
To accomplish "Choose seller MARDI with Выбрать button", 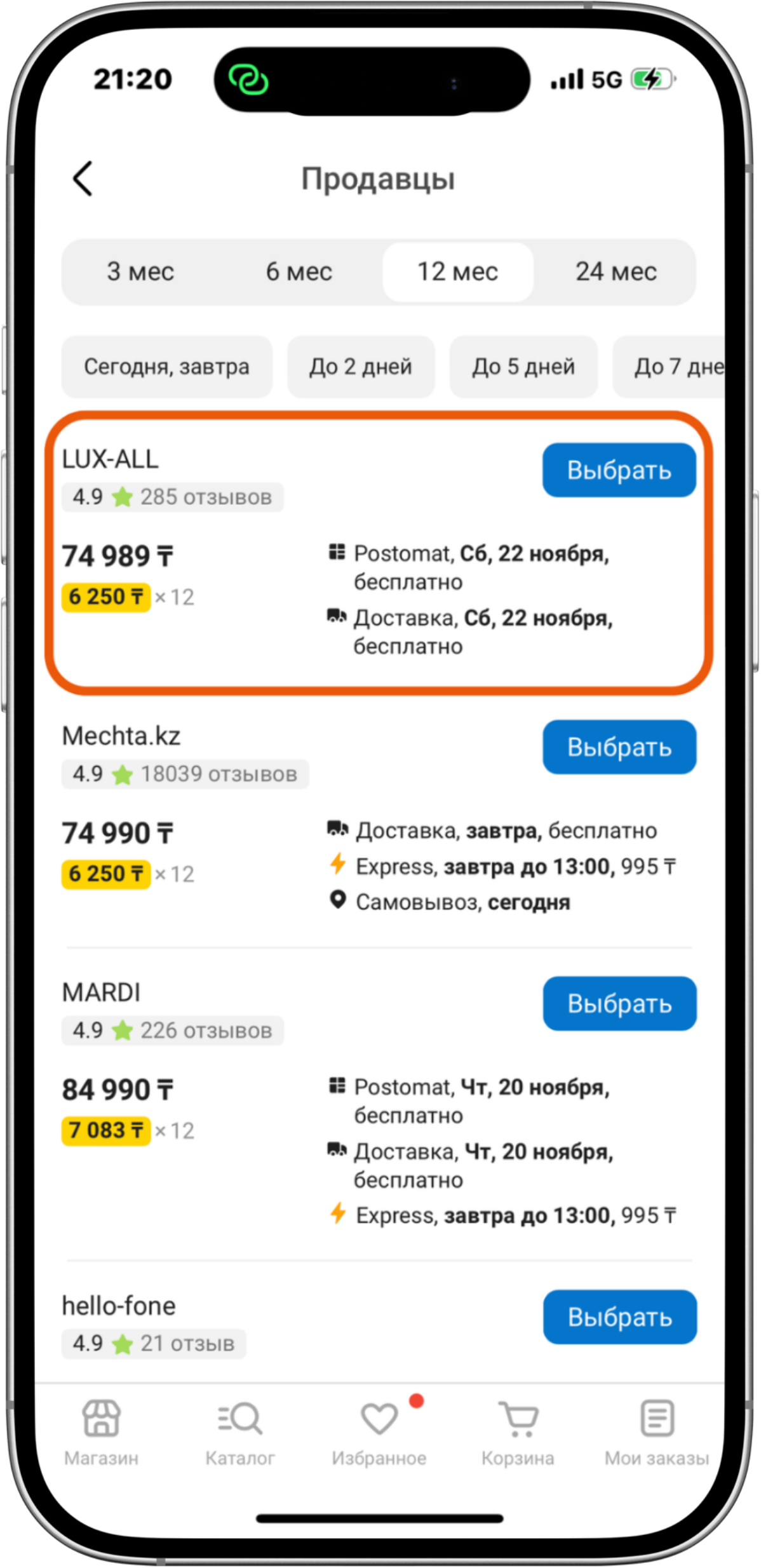I will 619,1004.
